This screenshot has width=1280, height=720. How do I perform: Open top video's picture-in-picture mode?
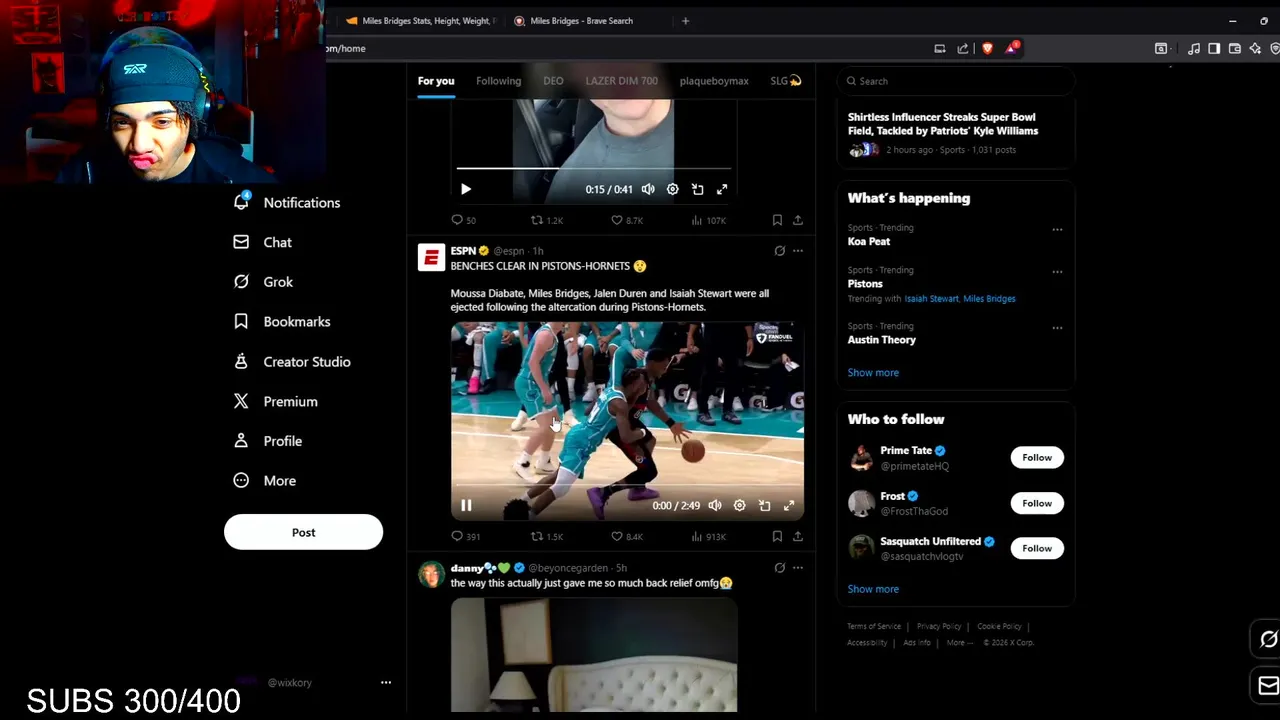pyautogui.click(x=698, y=189)
